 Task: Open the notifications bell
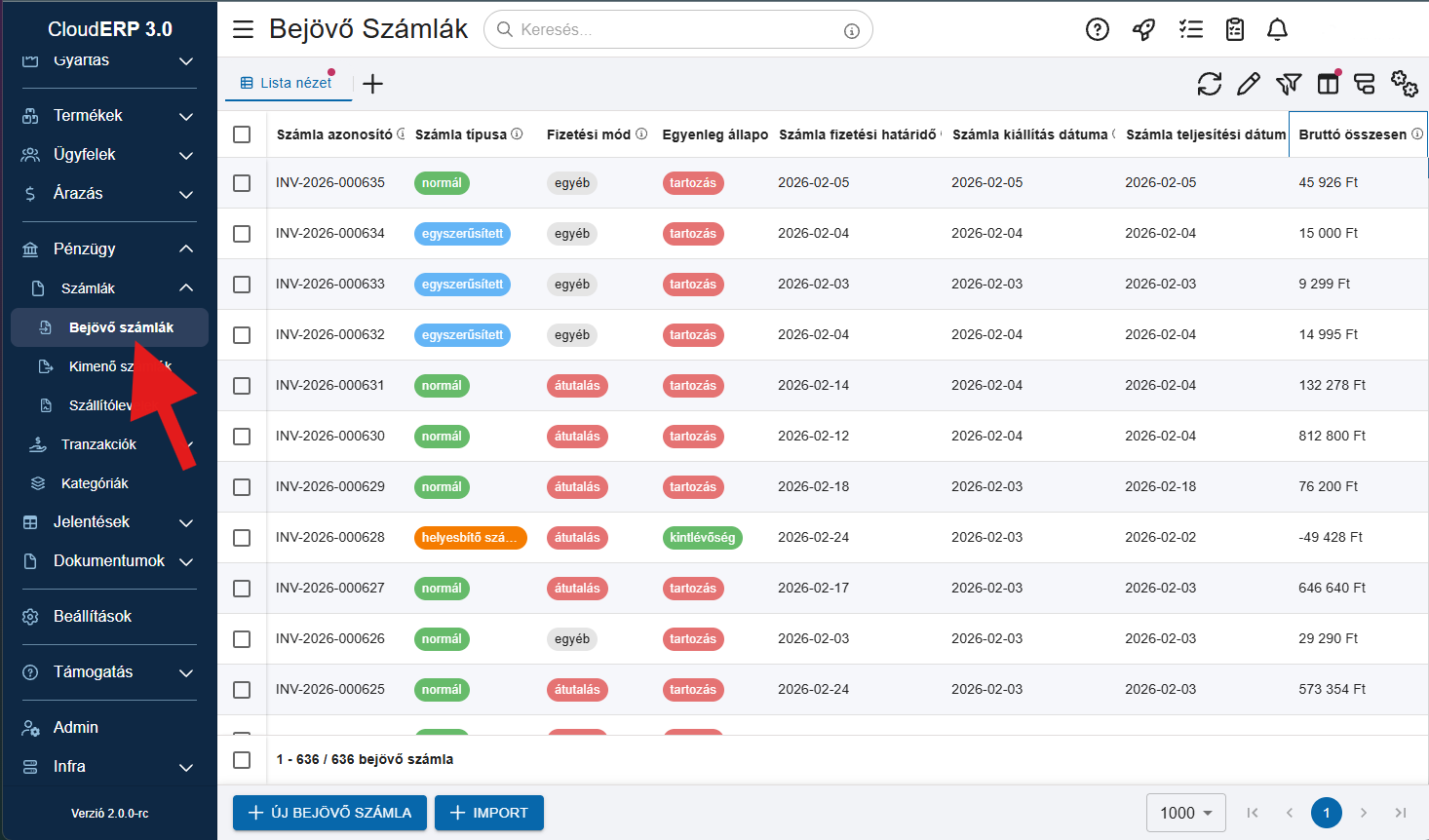pos(1277,30)
